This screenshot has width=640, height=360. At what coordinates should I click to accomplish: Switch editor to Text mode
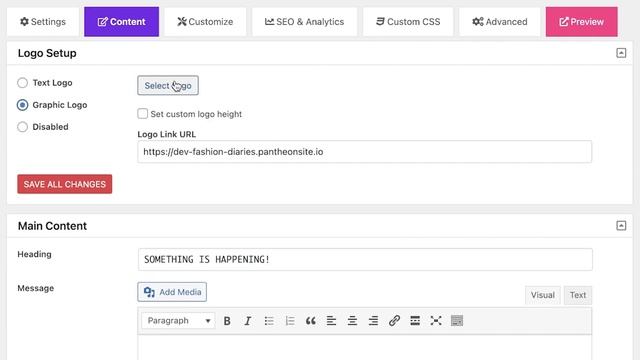coord(578,295)
